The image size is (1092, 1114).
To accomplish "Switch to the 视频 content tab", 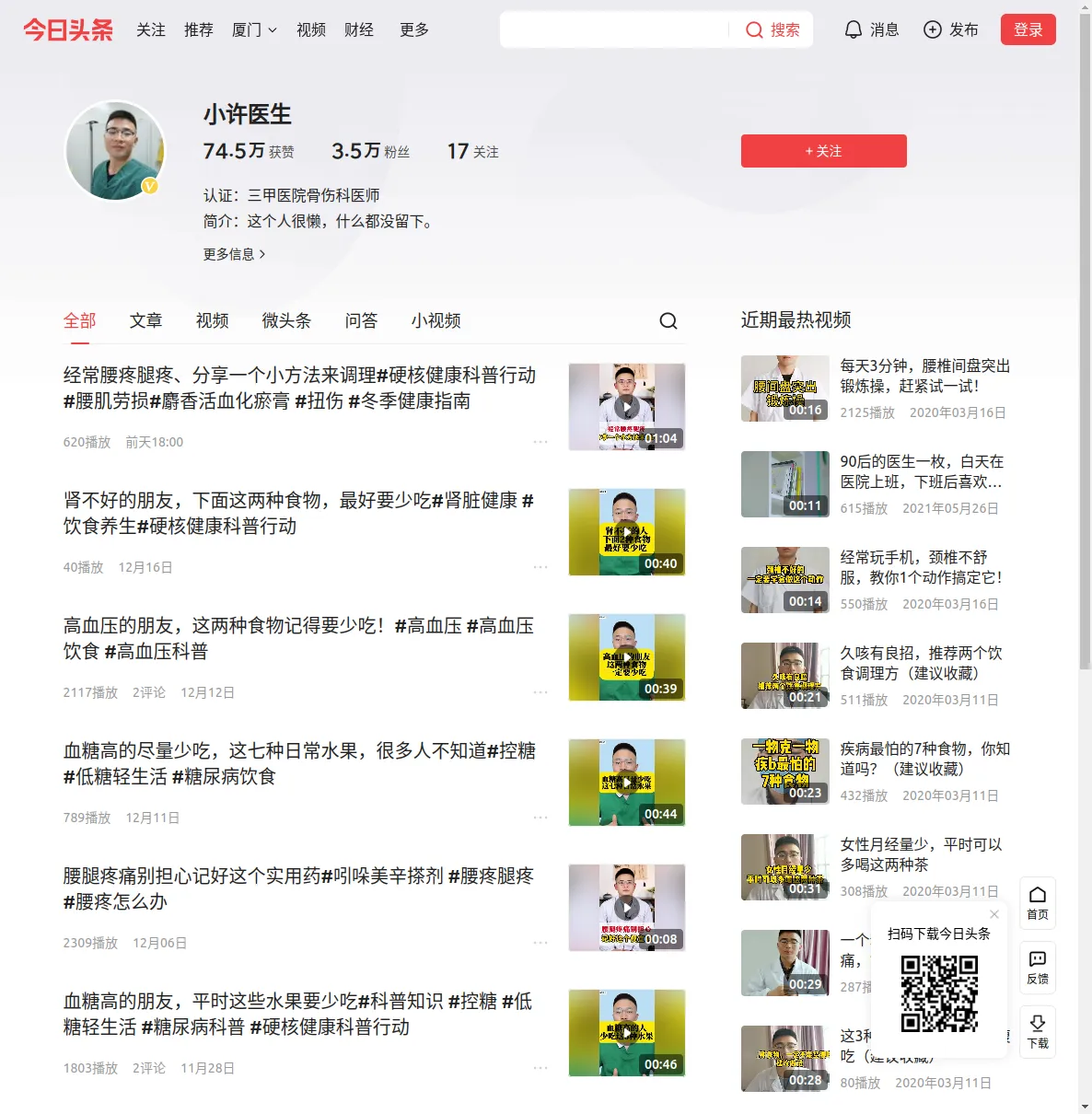I will [212, 320].
